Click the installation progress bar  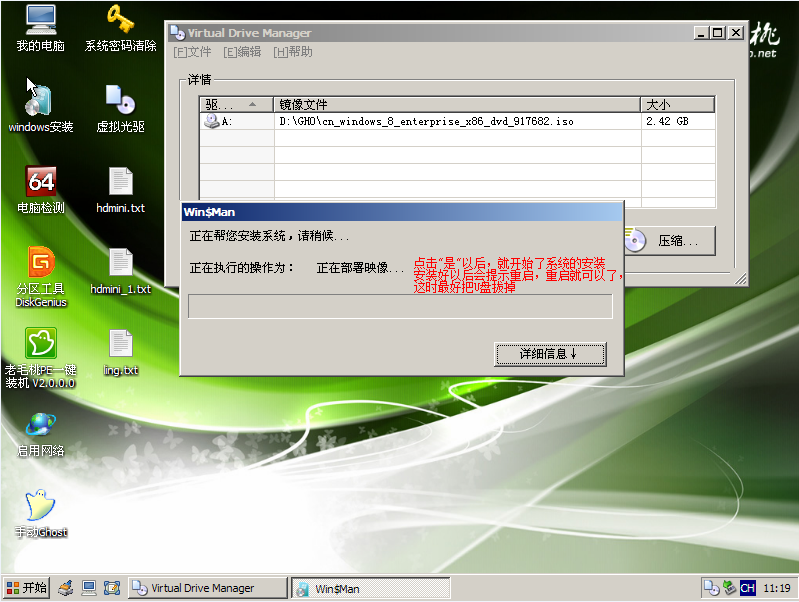[400, 306]
